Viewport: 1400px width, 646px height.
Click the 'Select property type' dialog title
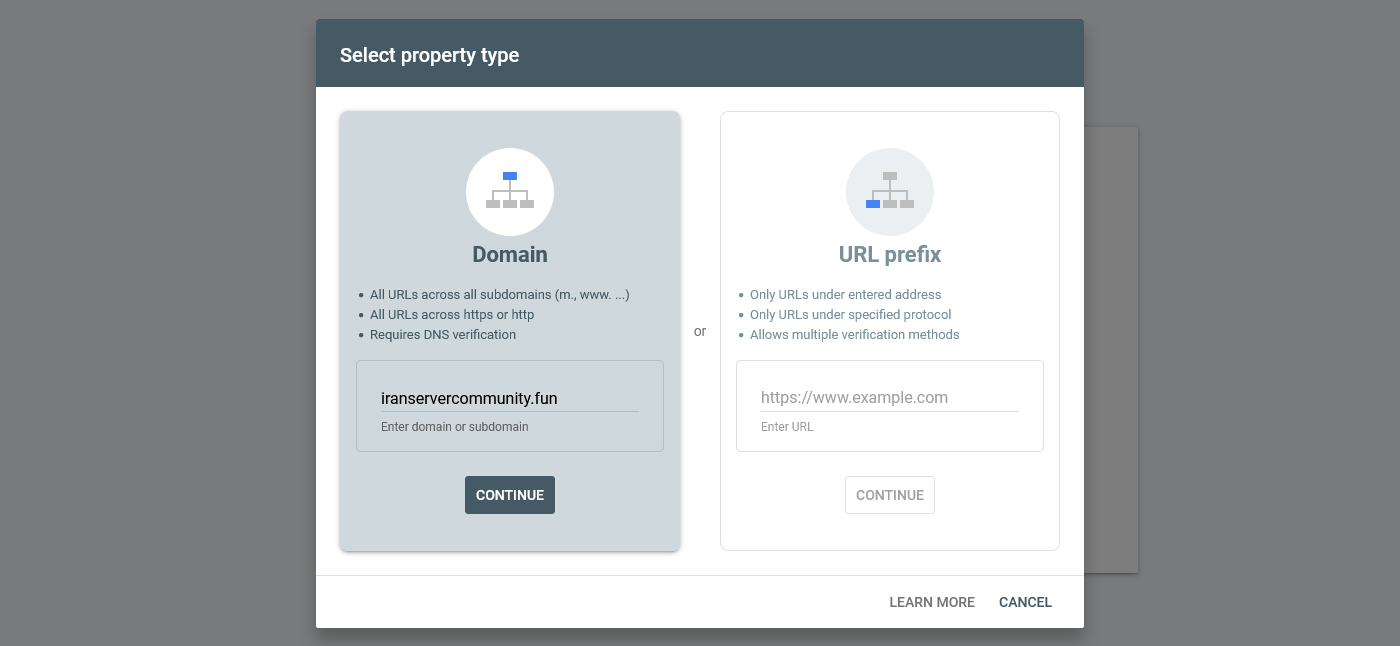coord(429,55)
